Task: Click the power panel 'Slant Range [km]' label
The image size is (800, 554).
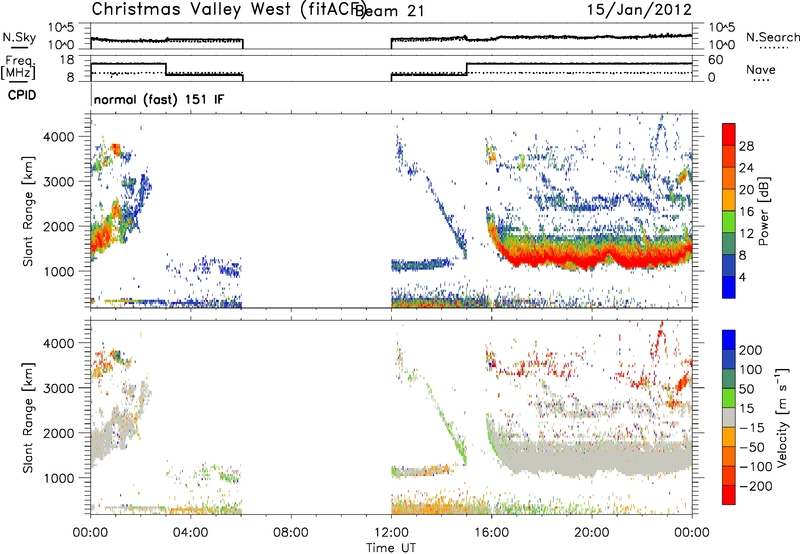Action: (28, 211)
